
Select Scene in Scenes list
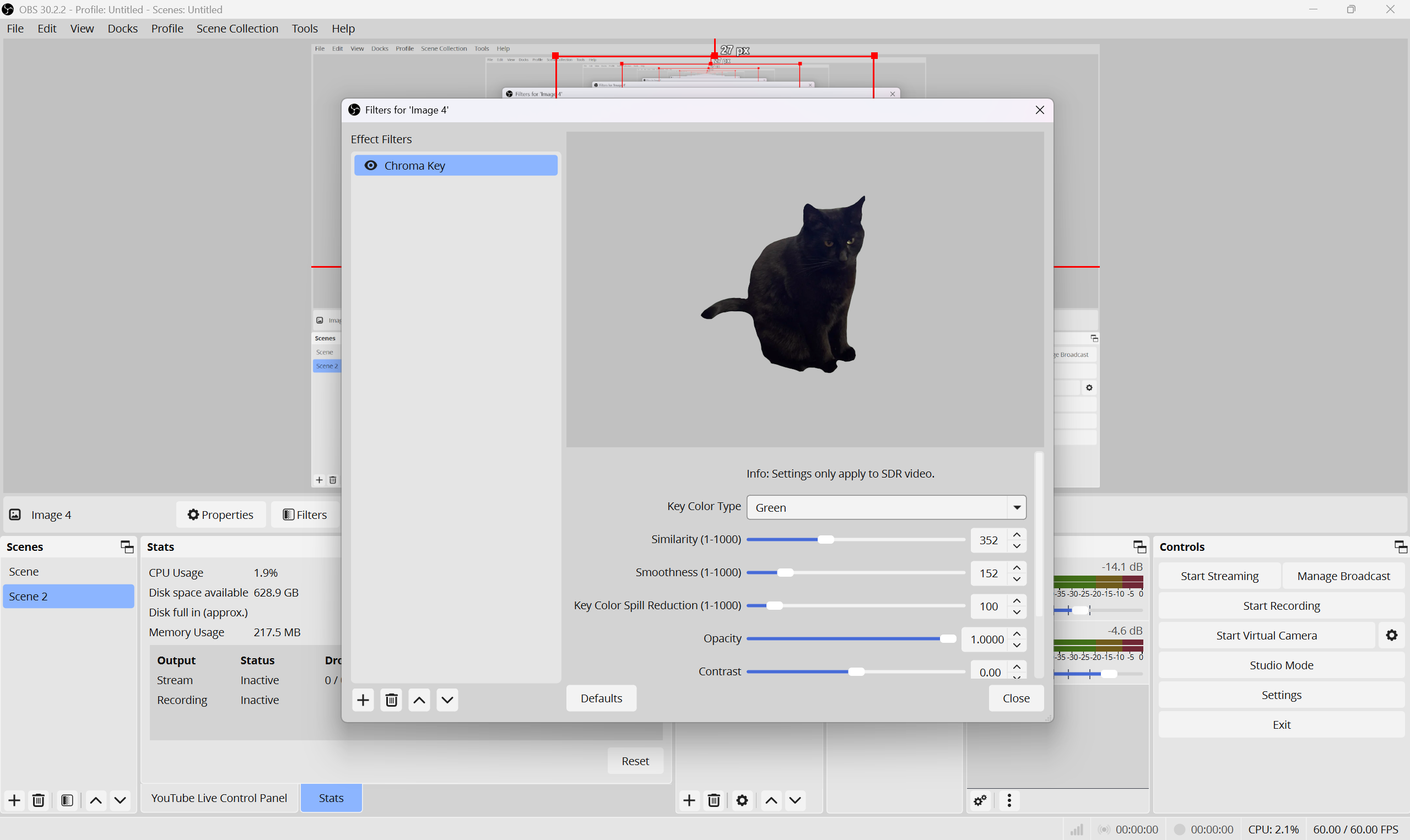(68, 572)
